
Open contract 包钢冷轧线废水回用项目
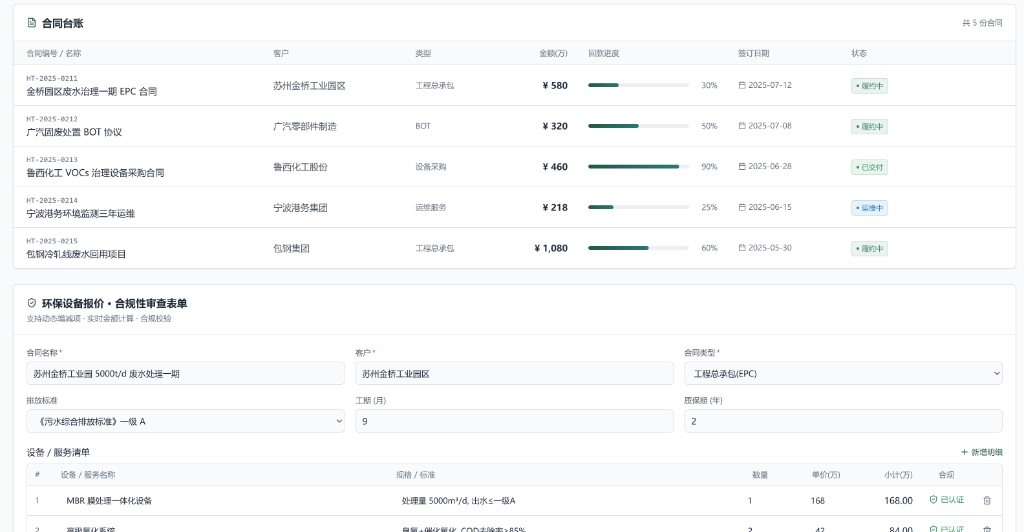(x=76, y=254)
